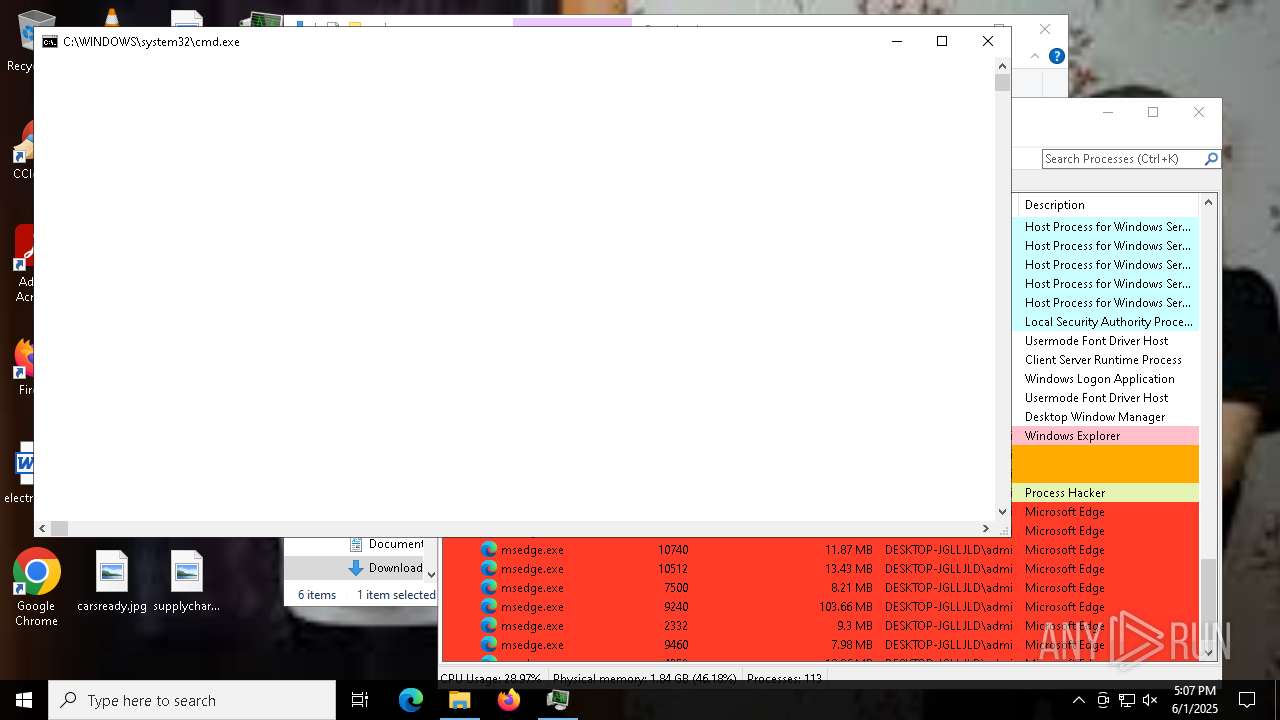Click 103.66 MB memory value for msedge
Viewport: 1280px width, 720px height.
(x=845, y=607)
